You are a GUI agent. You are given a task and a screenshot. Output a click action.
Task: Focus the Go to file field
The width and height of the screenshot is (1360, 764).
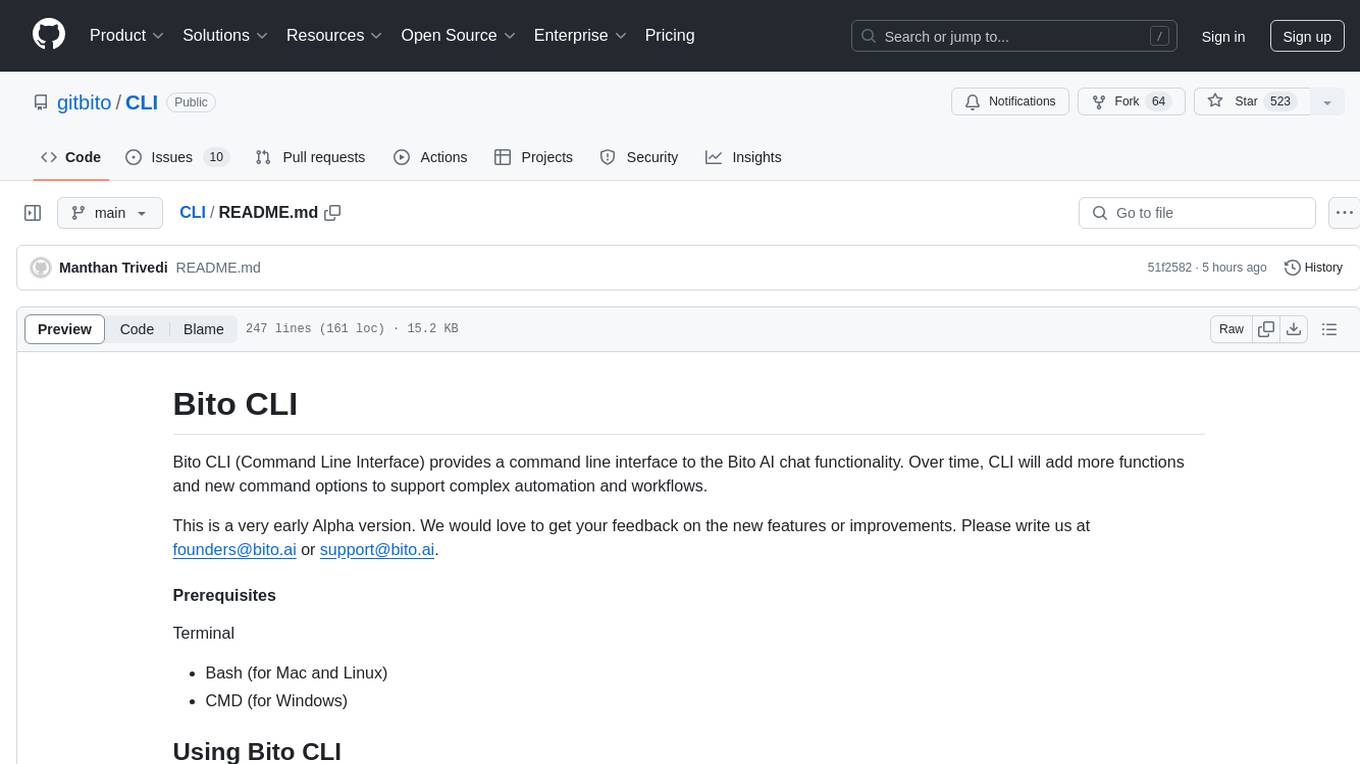coord(1197,213)
